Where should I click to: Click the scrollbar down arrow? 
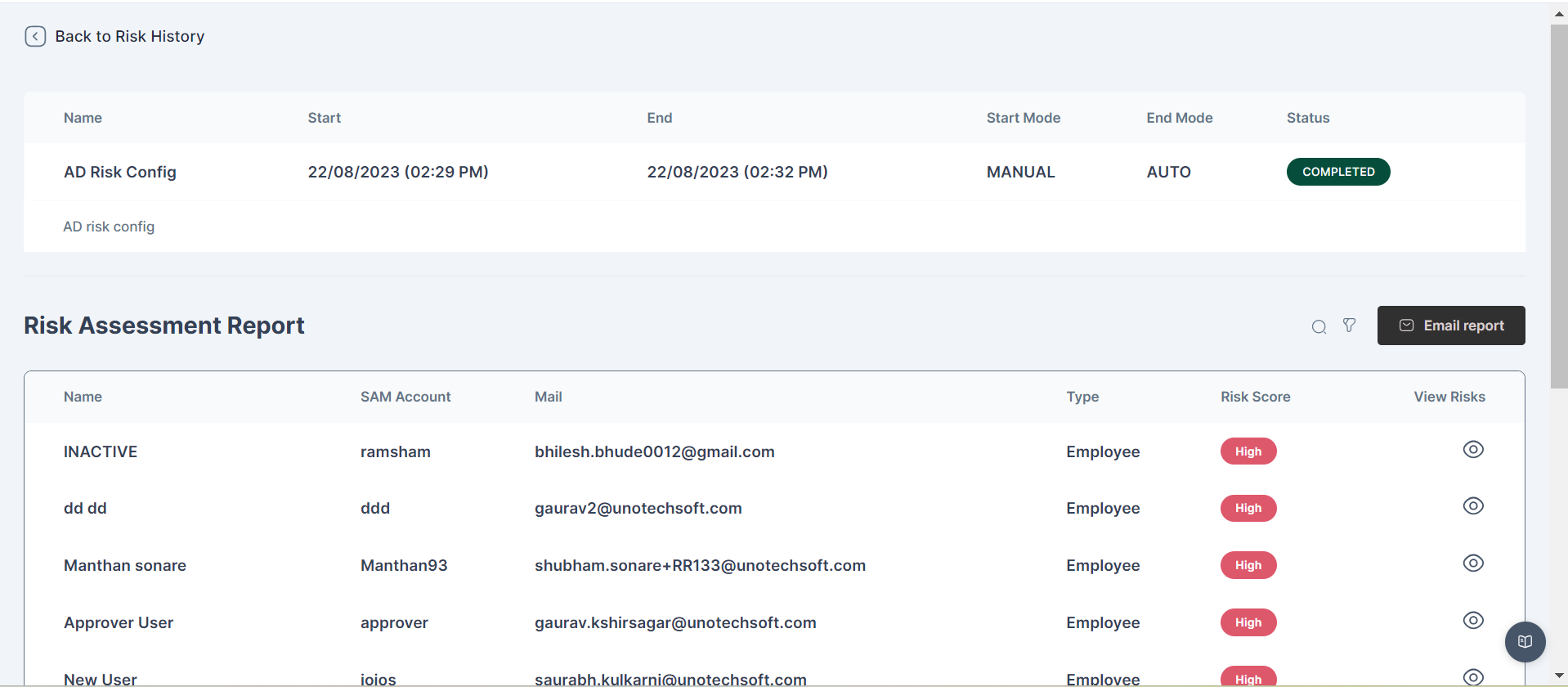(x=1559, y=676)
